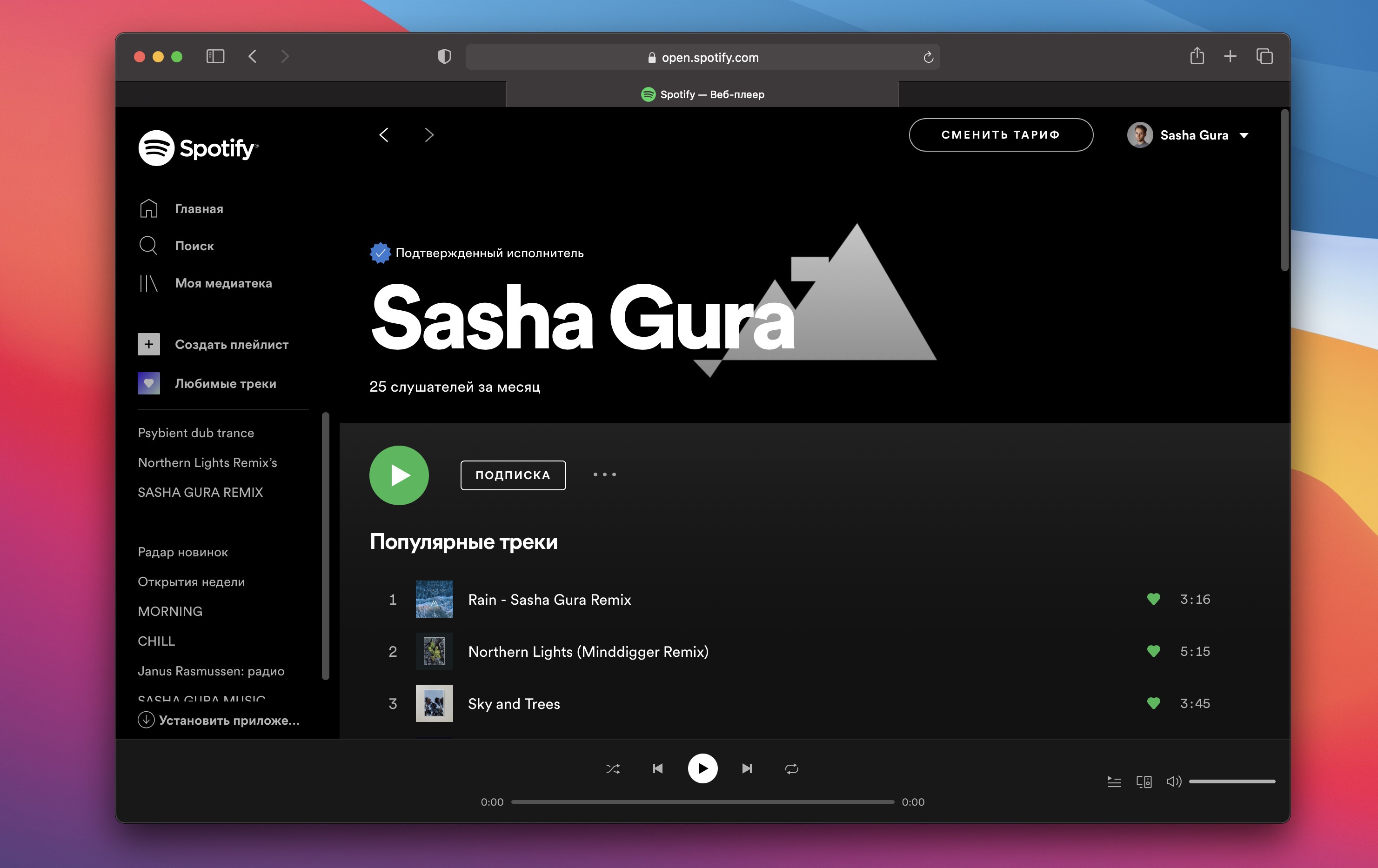The image size is (1378, 868).
Task: Click Northern Lights (Minddigger Remix) track
Action: (589, 652)
